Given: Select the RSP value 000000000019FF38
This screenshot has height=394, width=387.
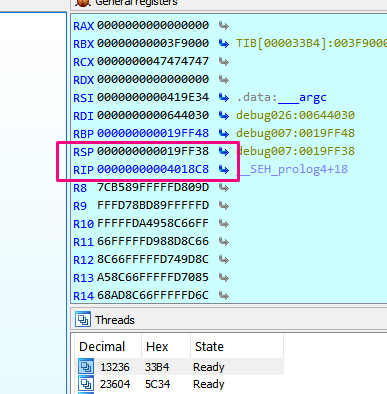Looking at the screenshot, I should point(153,152).
